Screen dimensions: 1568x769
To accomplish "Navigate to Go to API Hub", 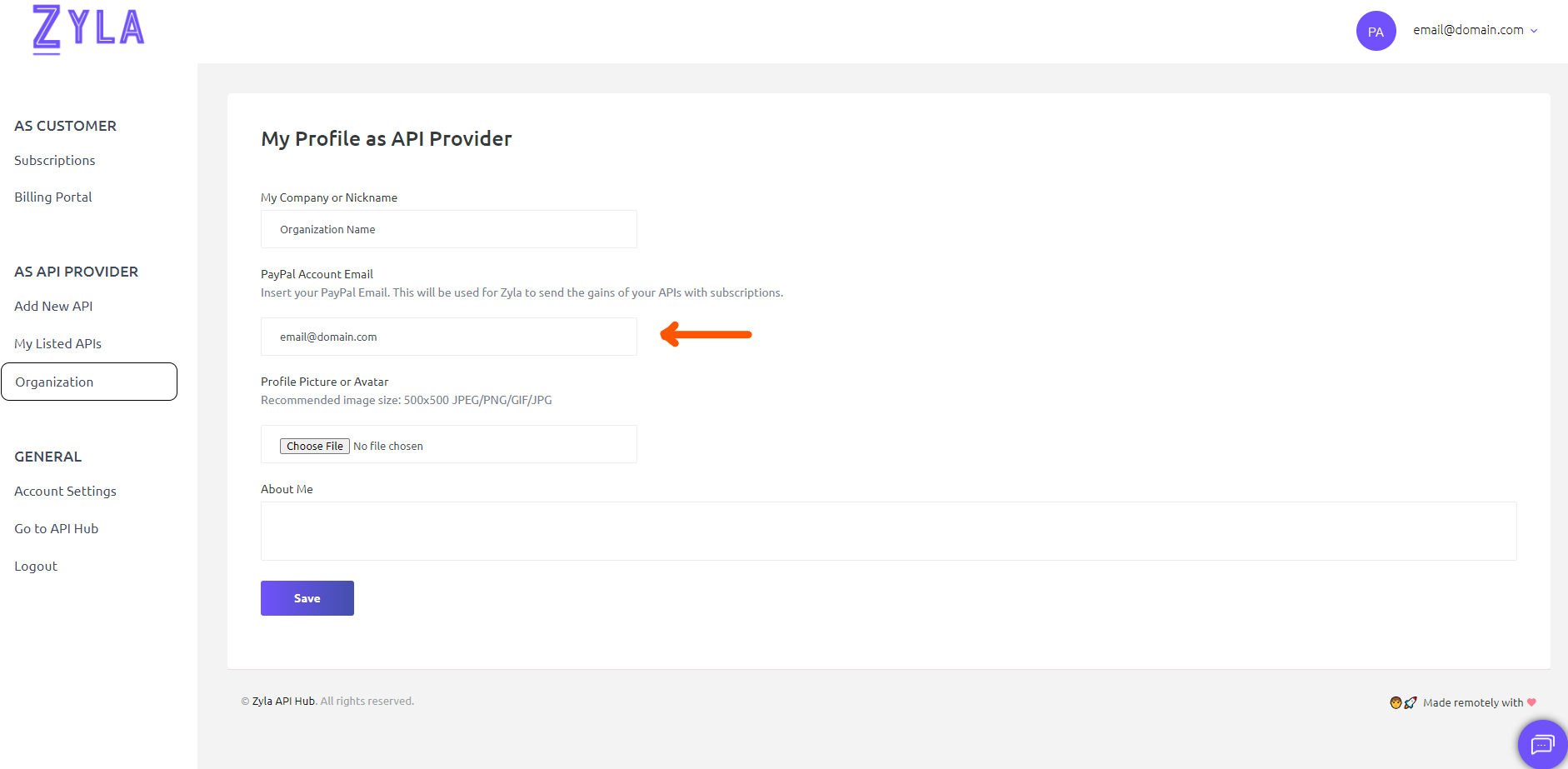I will [x=57, y=528].
